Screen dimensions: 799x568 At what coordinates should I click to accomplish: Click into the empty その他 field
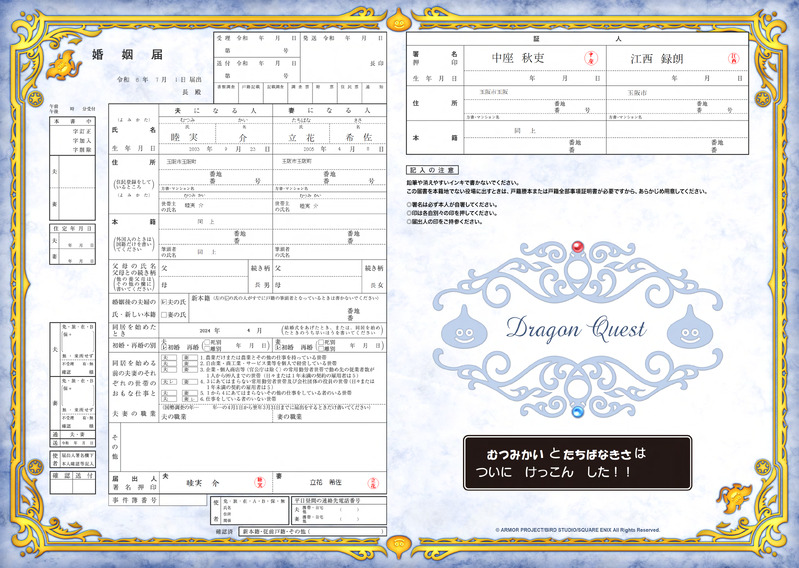pyautogui.click(x=253, y=447)
